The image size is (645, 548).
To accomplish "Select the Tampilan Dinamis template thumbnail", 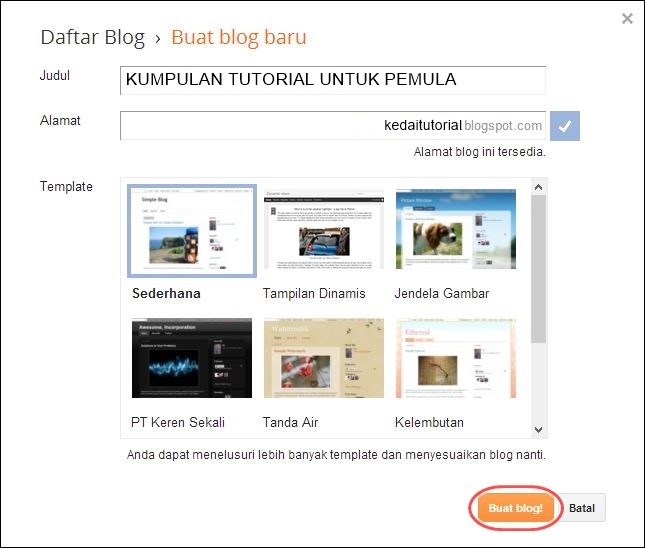I will pyautogui.click(x=324, y=229).
